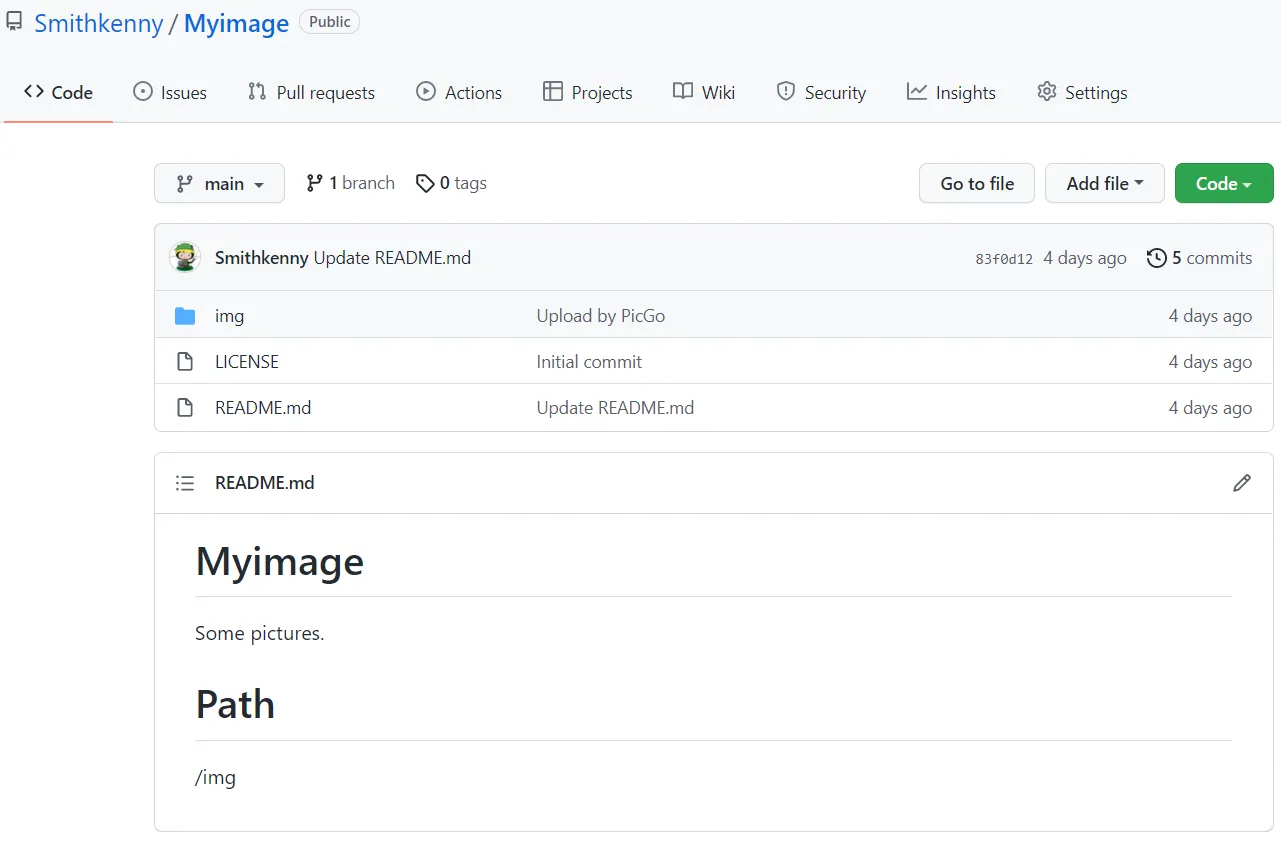
Task: Open commit hash 83f0d12
Action: 1004,259
